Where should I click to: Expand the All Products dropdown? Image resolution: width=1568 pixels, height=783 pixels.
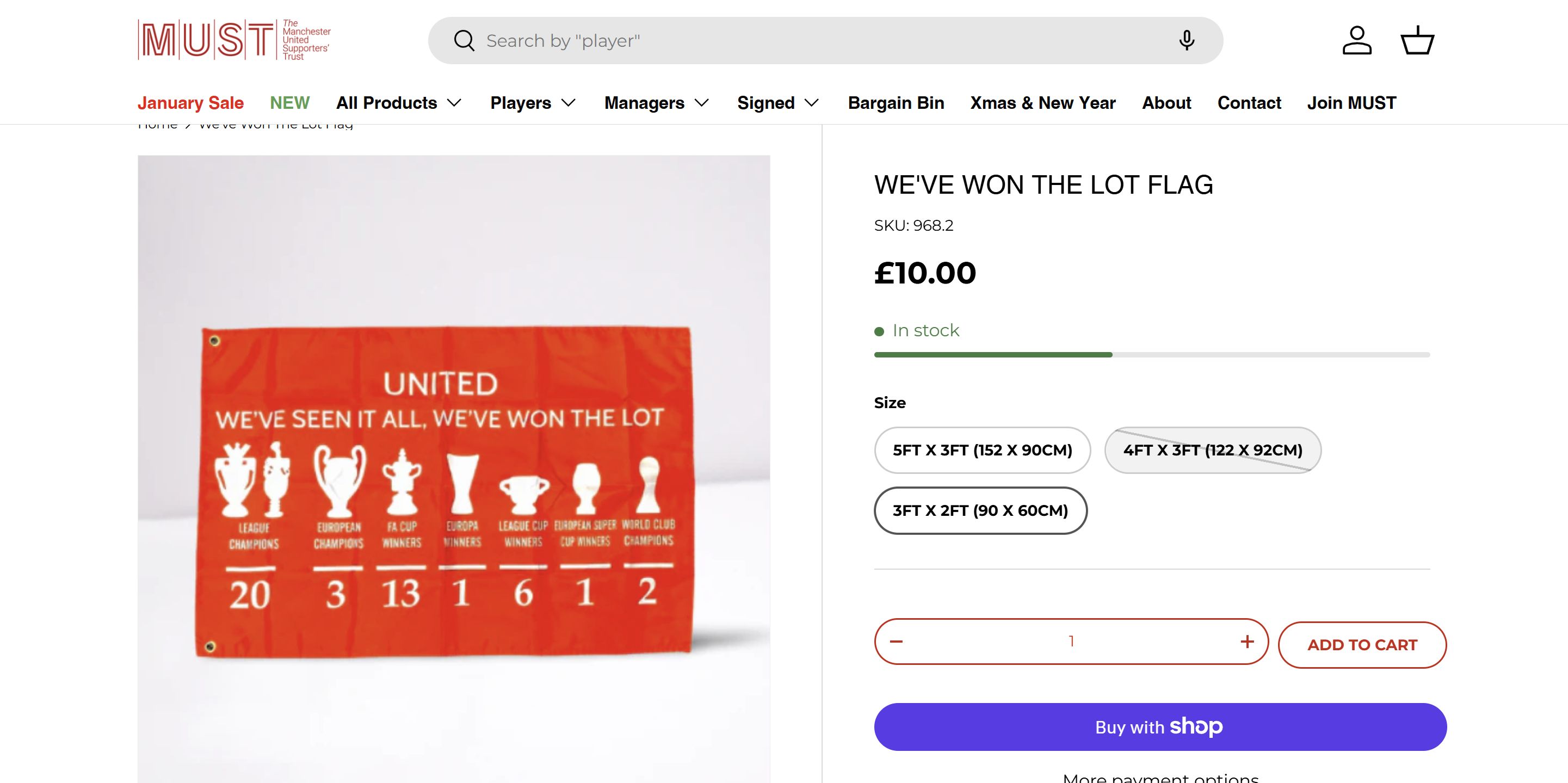point(399,103)
